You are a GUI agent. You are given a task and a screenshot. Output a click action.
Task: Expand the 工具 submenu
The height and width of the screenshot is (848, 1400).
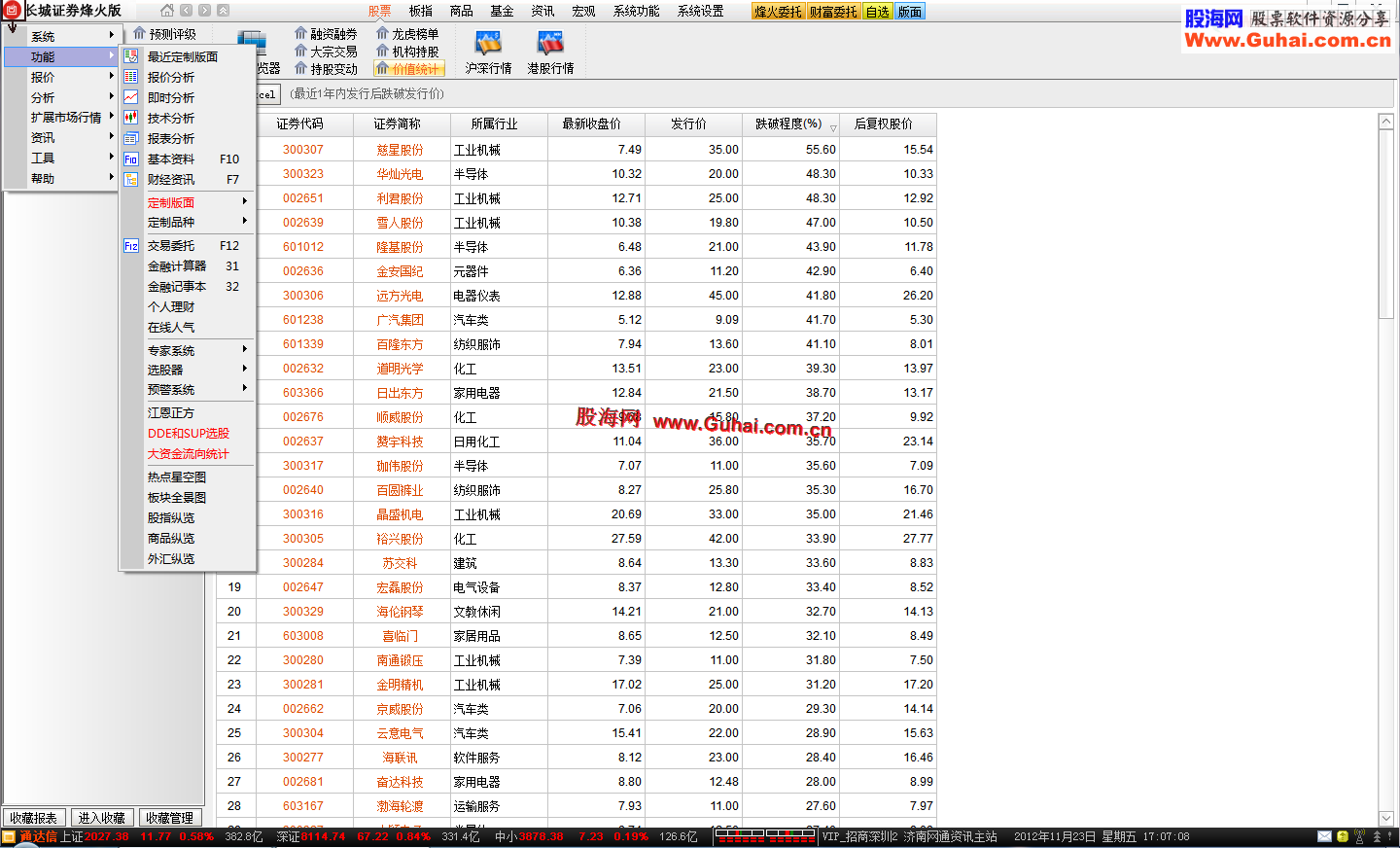(60, 159)
